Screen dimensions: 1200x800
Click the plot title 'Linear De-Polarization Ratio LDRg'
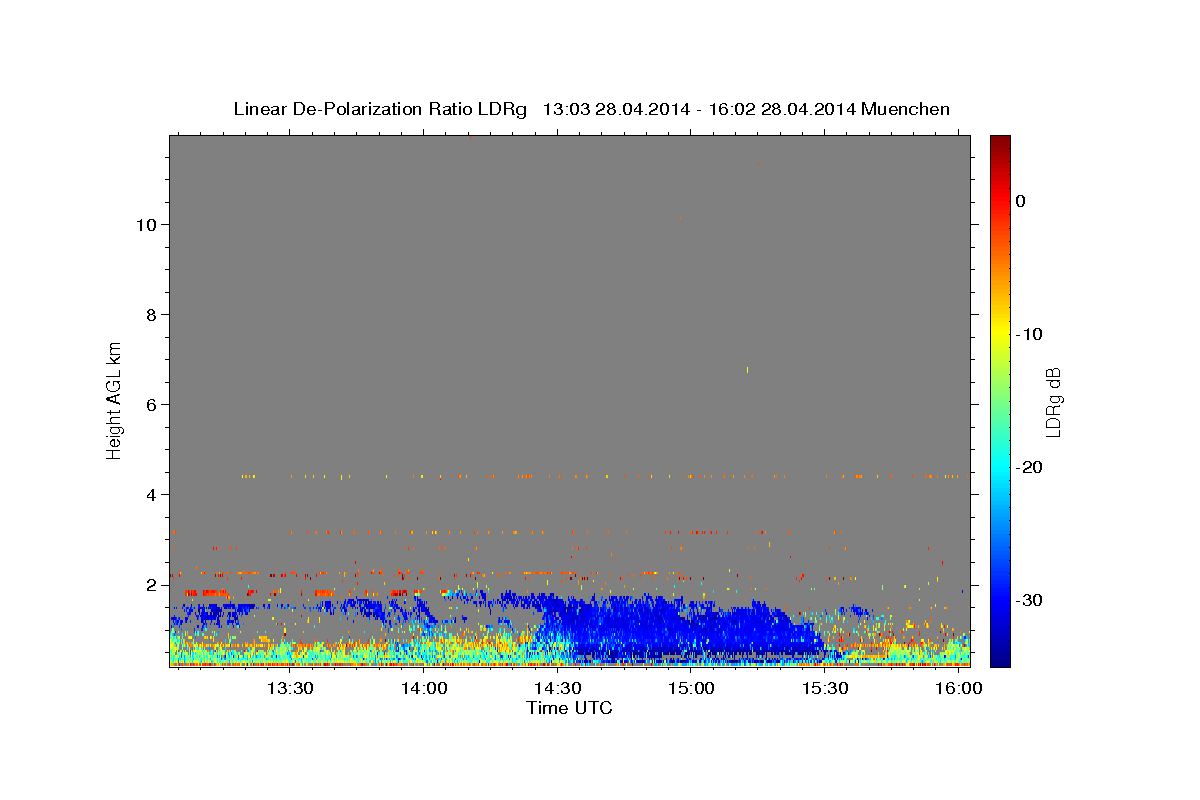pos(380,109)
